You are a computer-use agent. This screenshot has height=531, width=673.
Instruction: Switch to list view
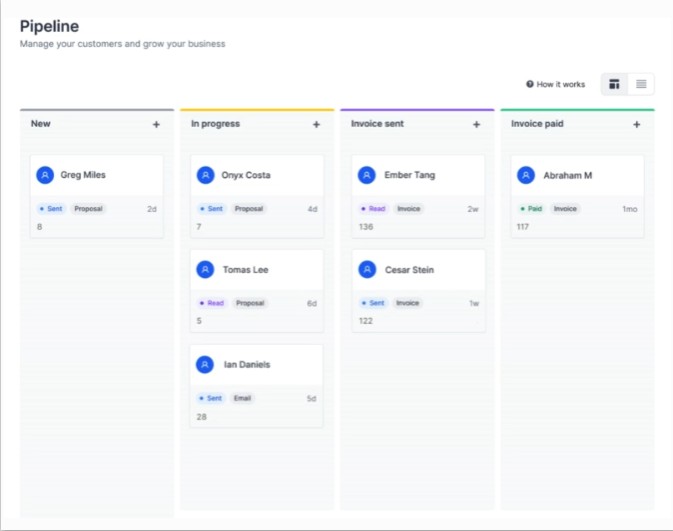pos(641,84)
